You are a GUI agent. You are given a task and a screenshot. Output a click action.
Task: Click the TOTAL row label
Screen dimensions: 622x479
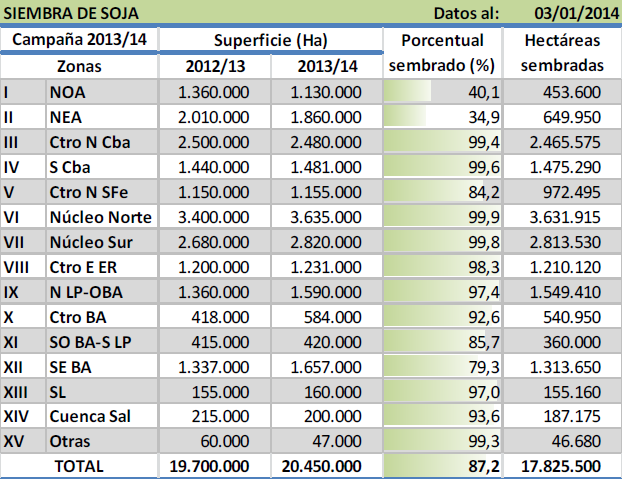tap(78, 465)
